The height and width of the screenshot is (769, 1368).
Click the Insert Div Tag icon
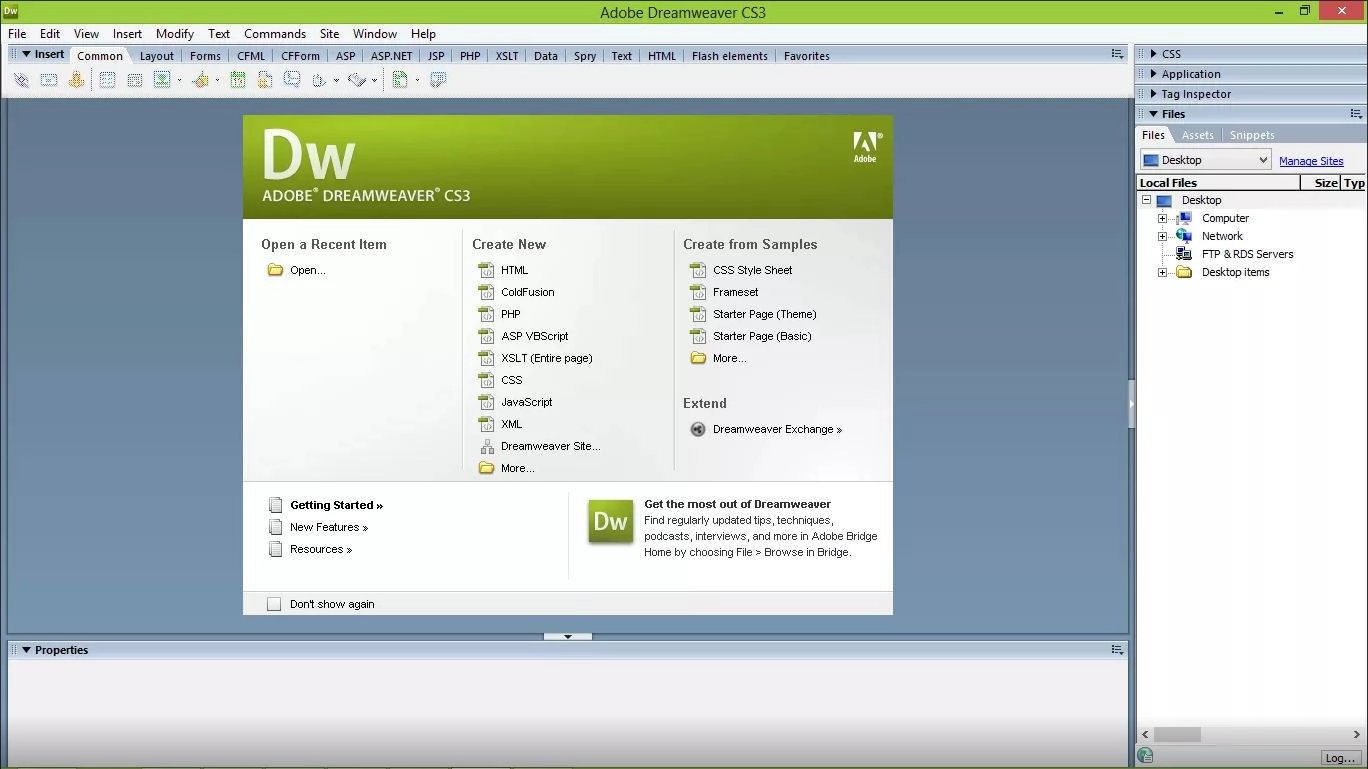pyautogui.click(x=134, y=80)
